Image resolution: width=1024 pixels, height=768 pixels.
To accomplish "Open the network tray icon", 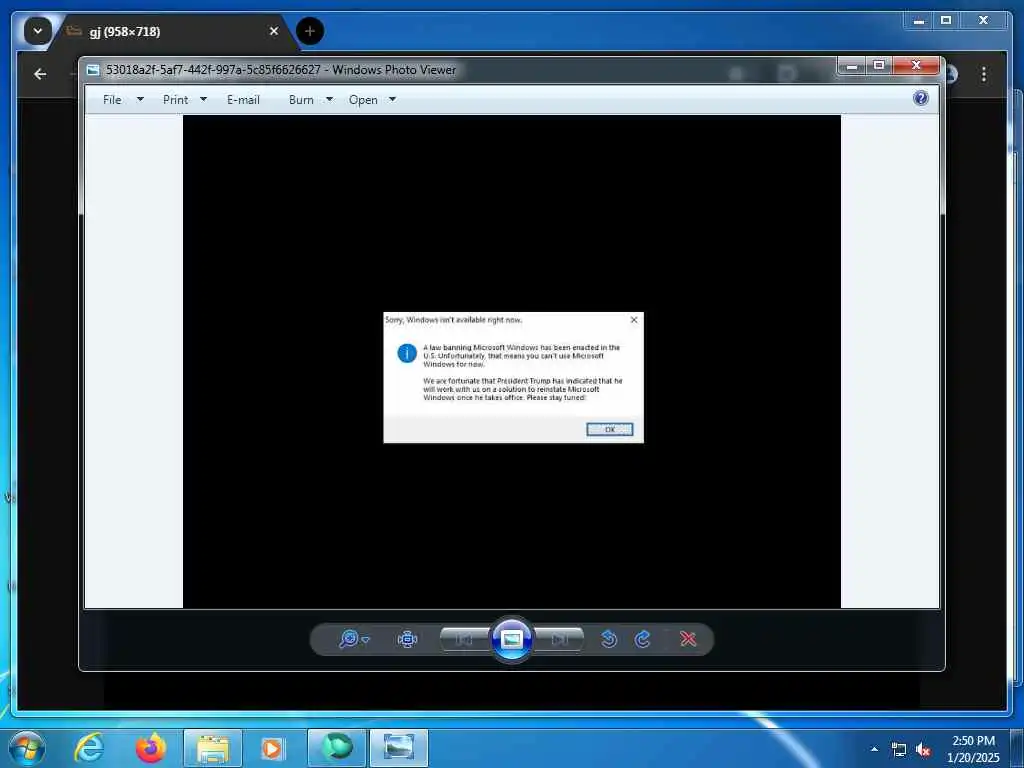I will [x=899, y=750].
